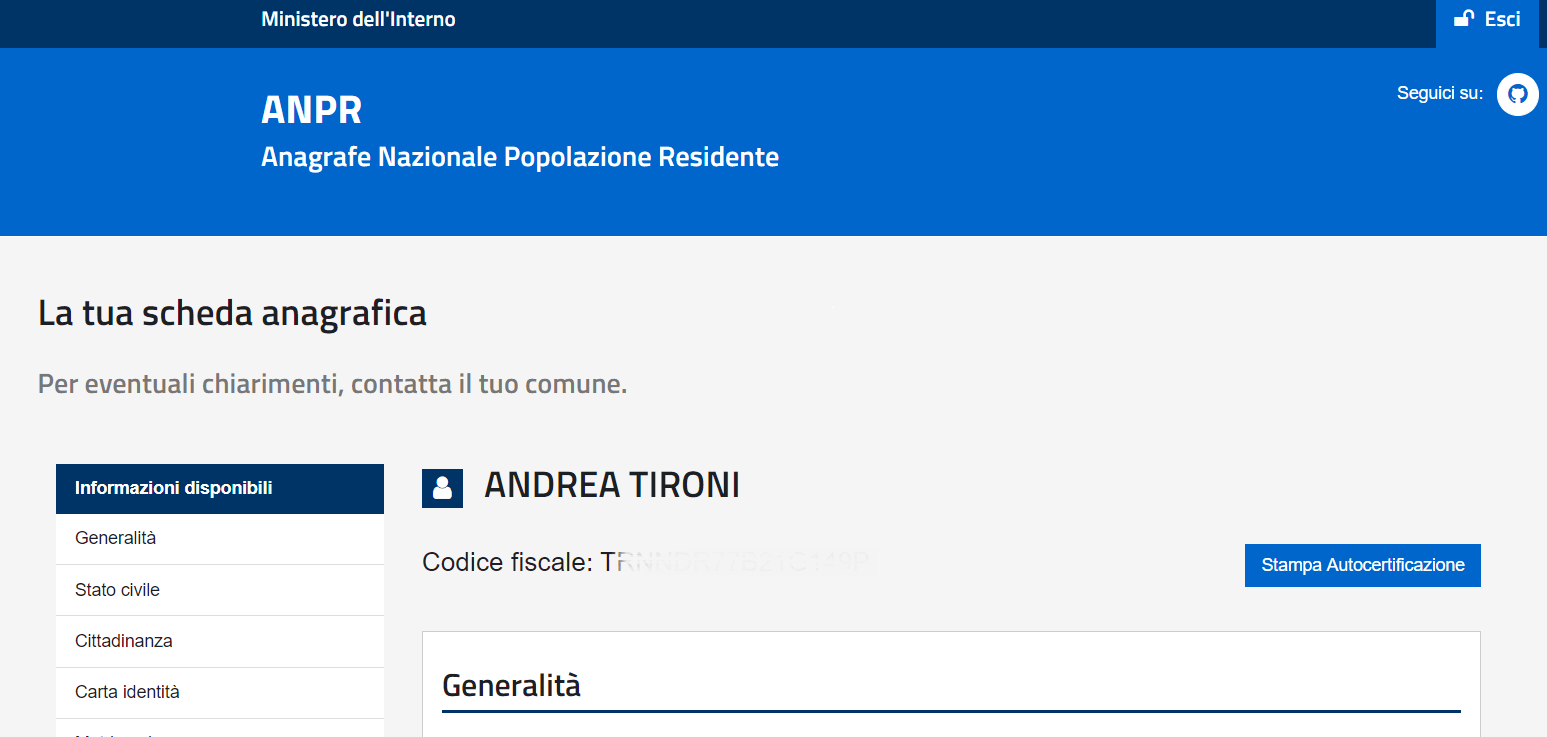Click the user avatar icon beside Andrea Tironi
Viewport: 1547px width, 737px height.
click(x=442, y=488)
